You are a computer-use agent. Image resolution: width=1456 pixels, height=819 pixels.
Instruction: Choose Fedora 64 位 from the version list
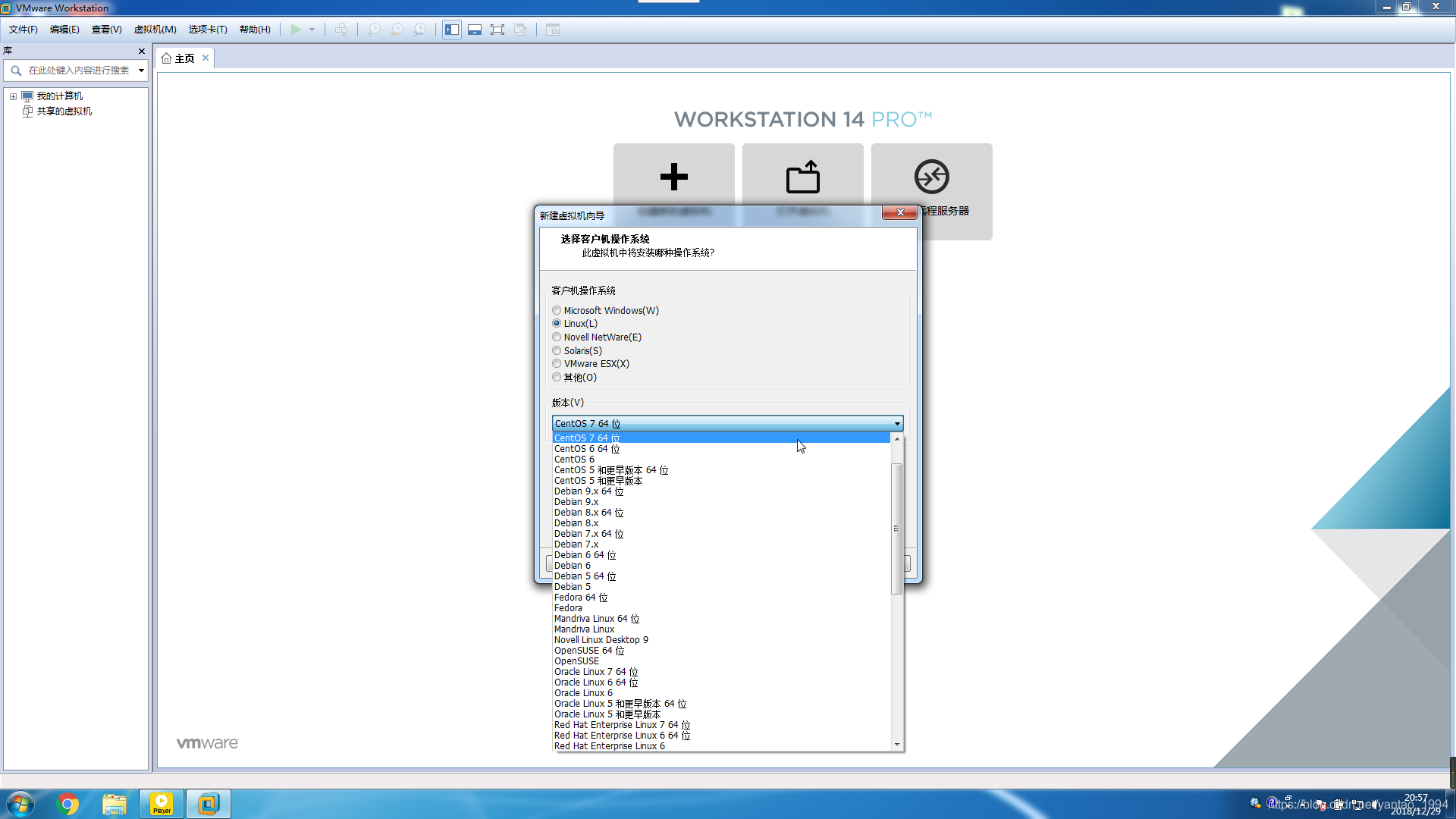click(721, 598)
